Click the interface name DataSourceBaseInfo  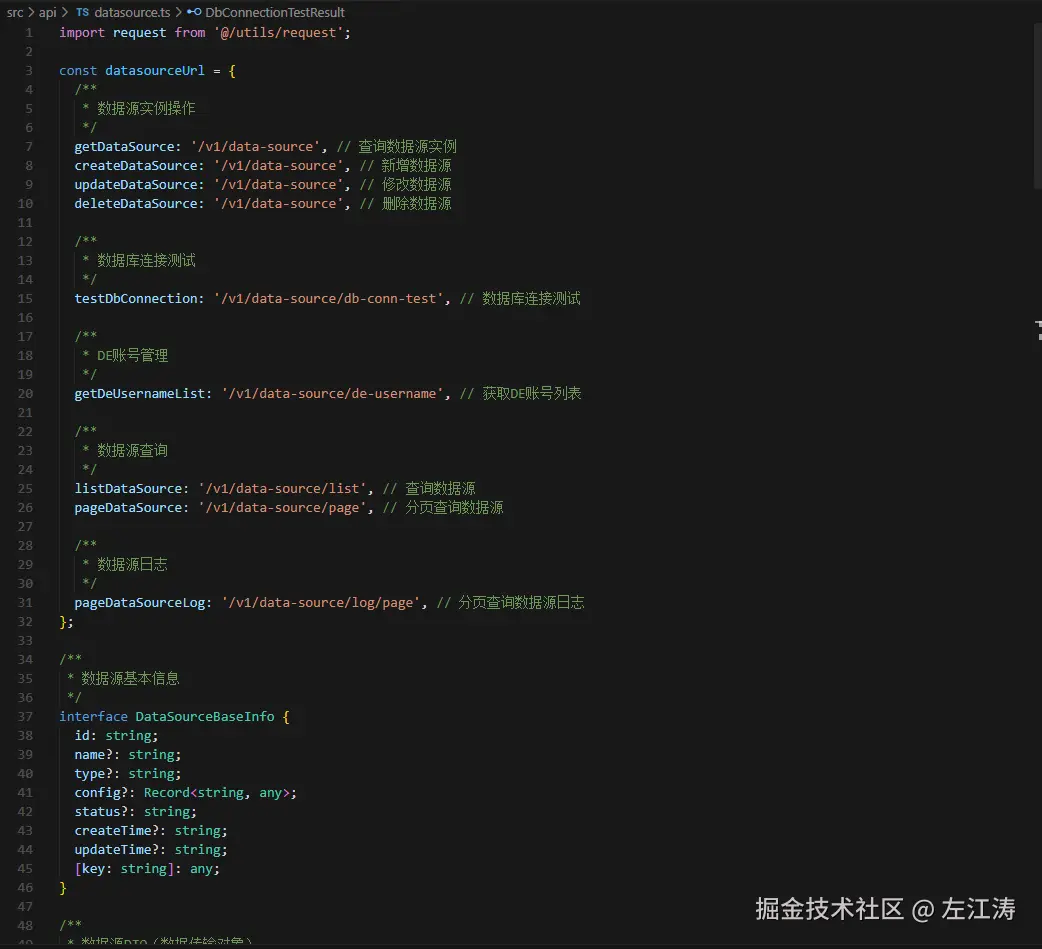205,716
